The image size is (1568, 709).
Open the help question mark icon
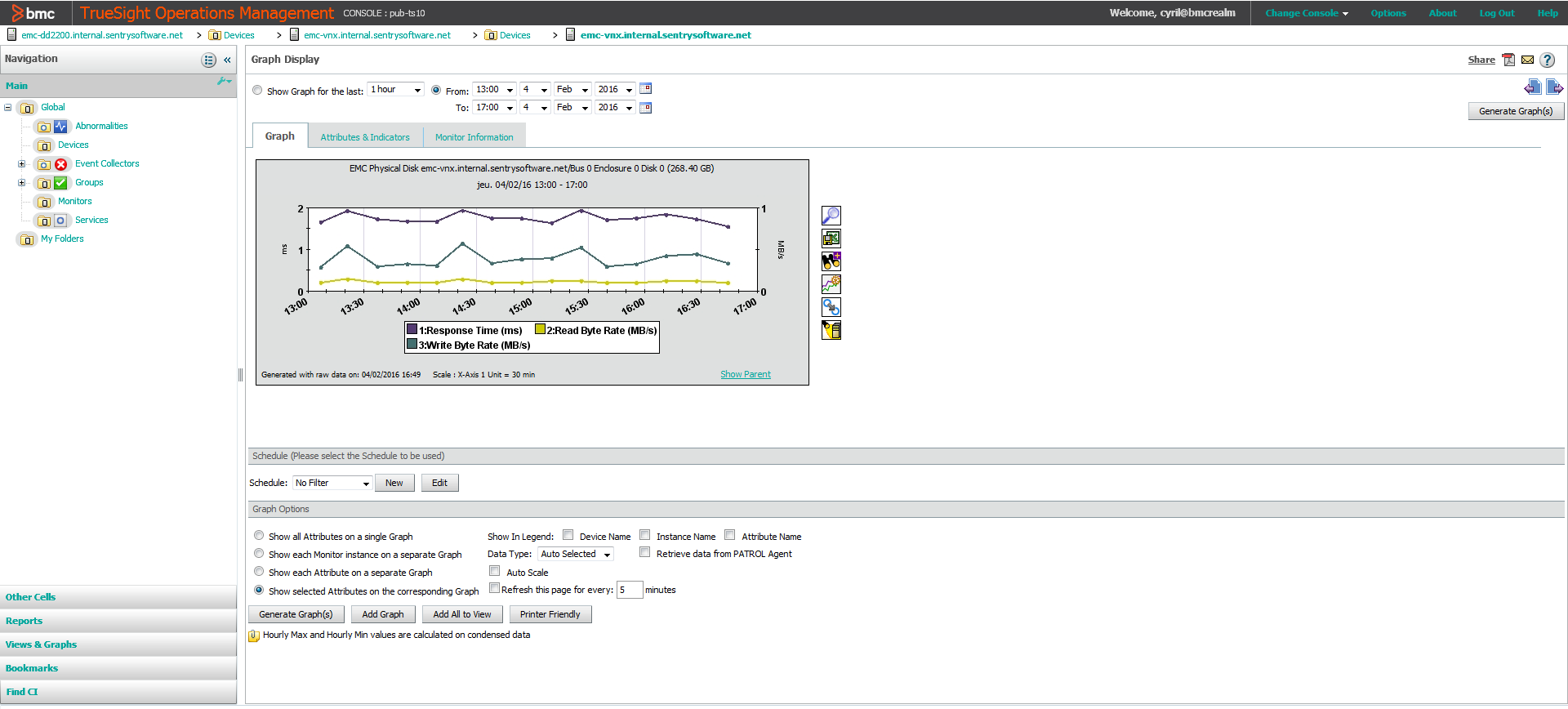pos(1547,60)
